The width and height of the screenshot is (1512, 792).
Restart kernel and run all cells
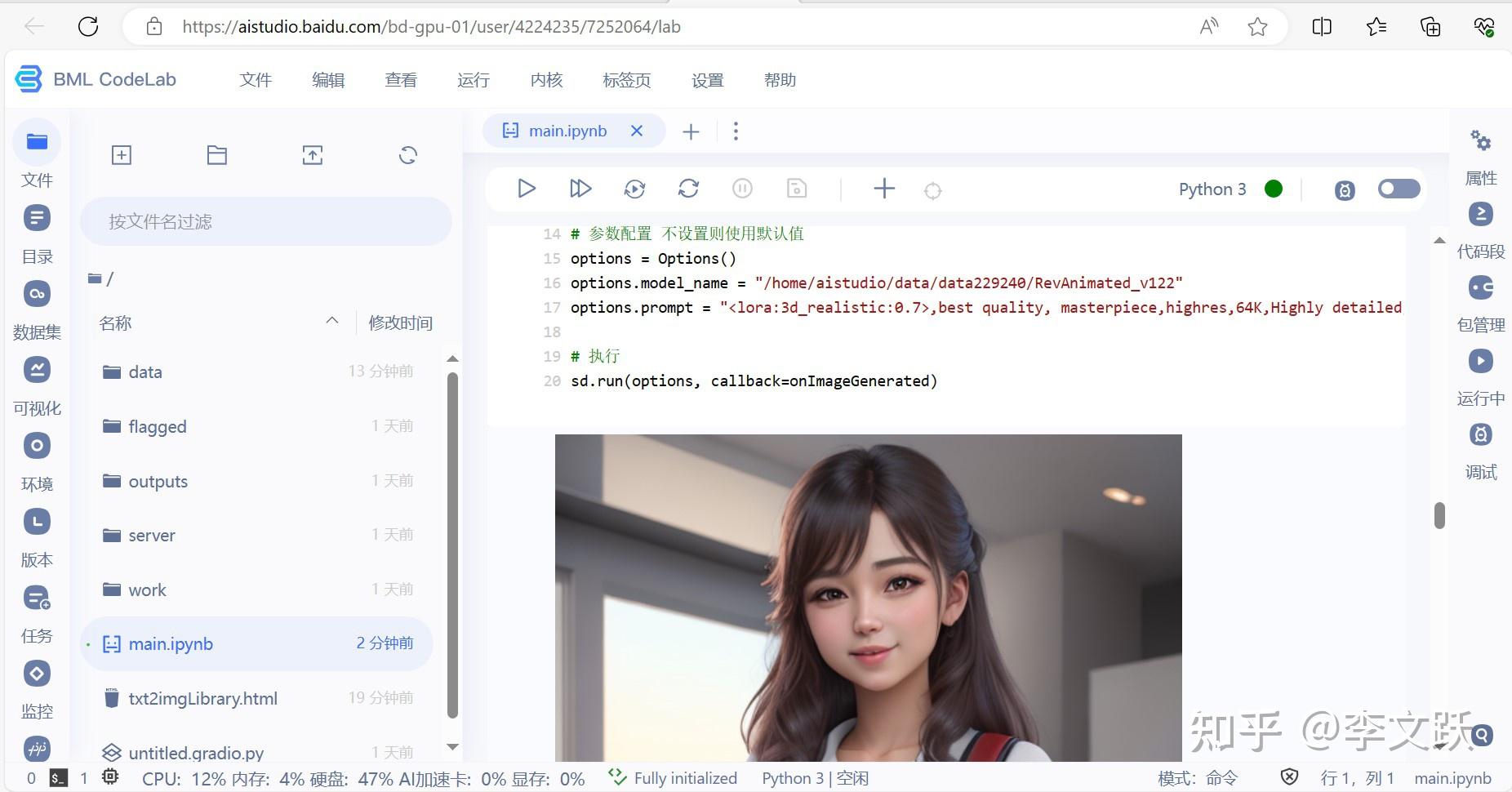click(634, 189)
